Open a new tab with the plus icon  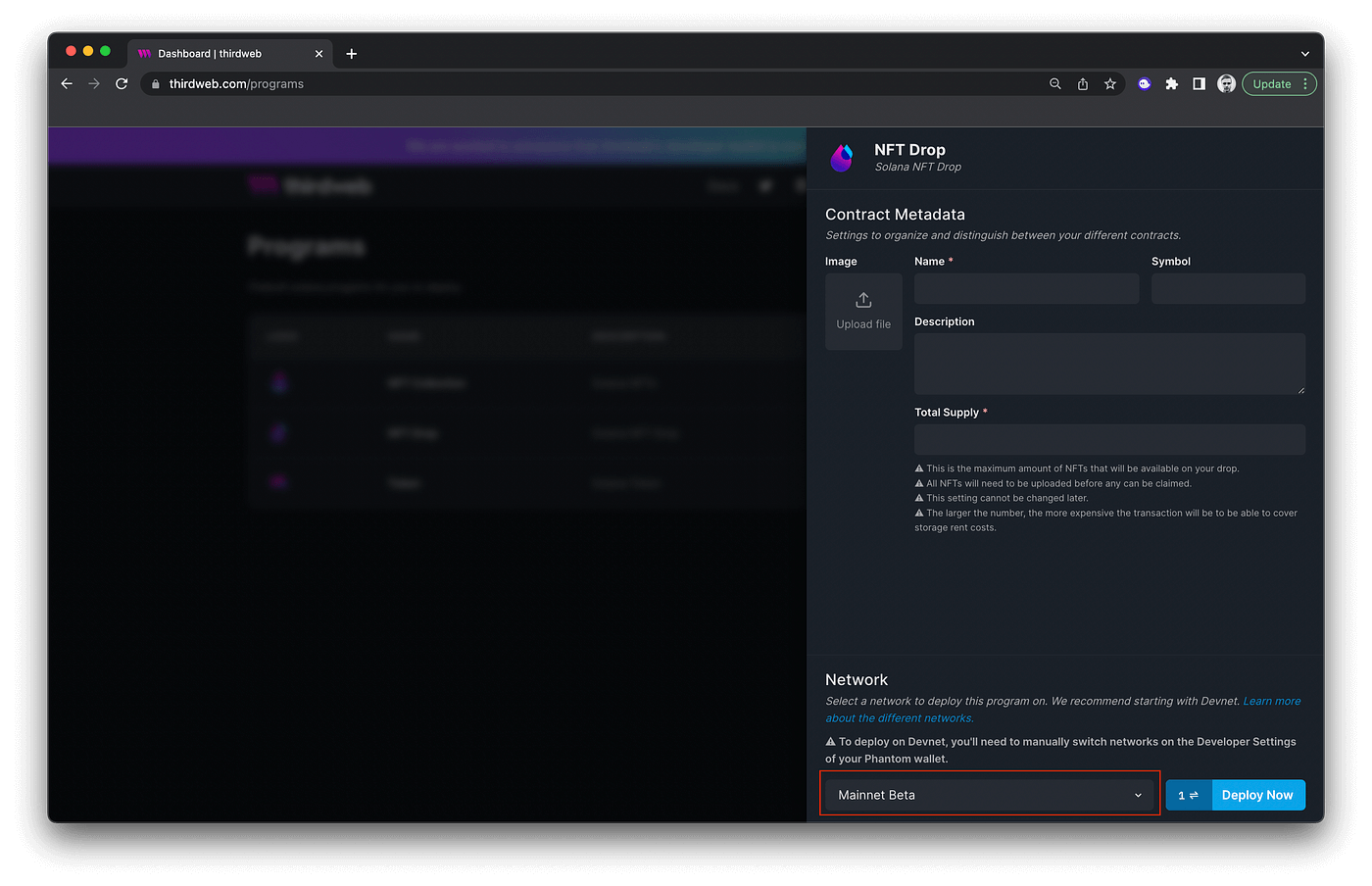(x=352, y=54)
